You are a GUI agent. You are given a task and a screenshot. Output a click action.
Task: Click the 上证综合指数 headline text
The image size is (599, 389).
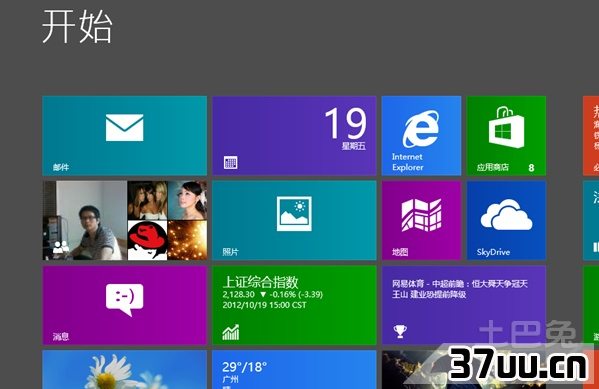click(x=260, y=282)
